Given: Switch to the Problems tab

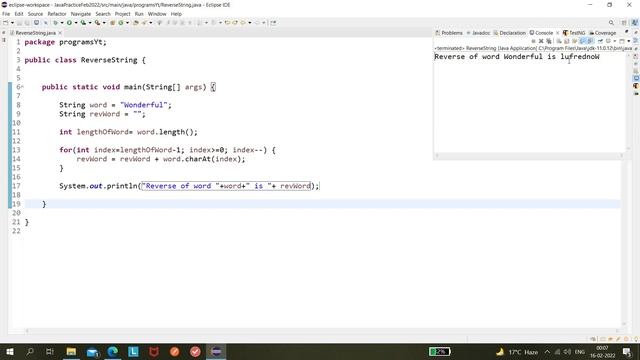Looking at the screenshot, I should click(449, 33).
